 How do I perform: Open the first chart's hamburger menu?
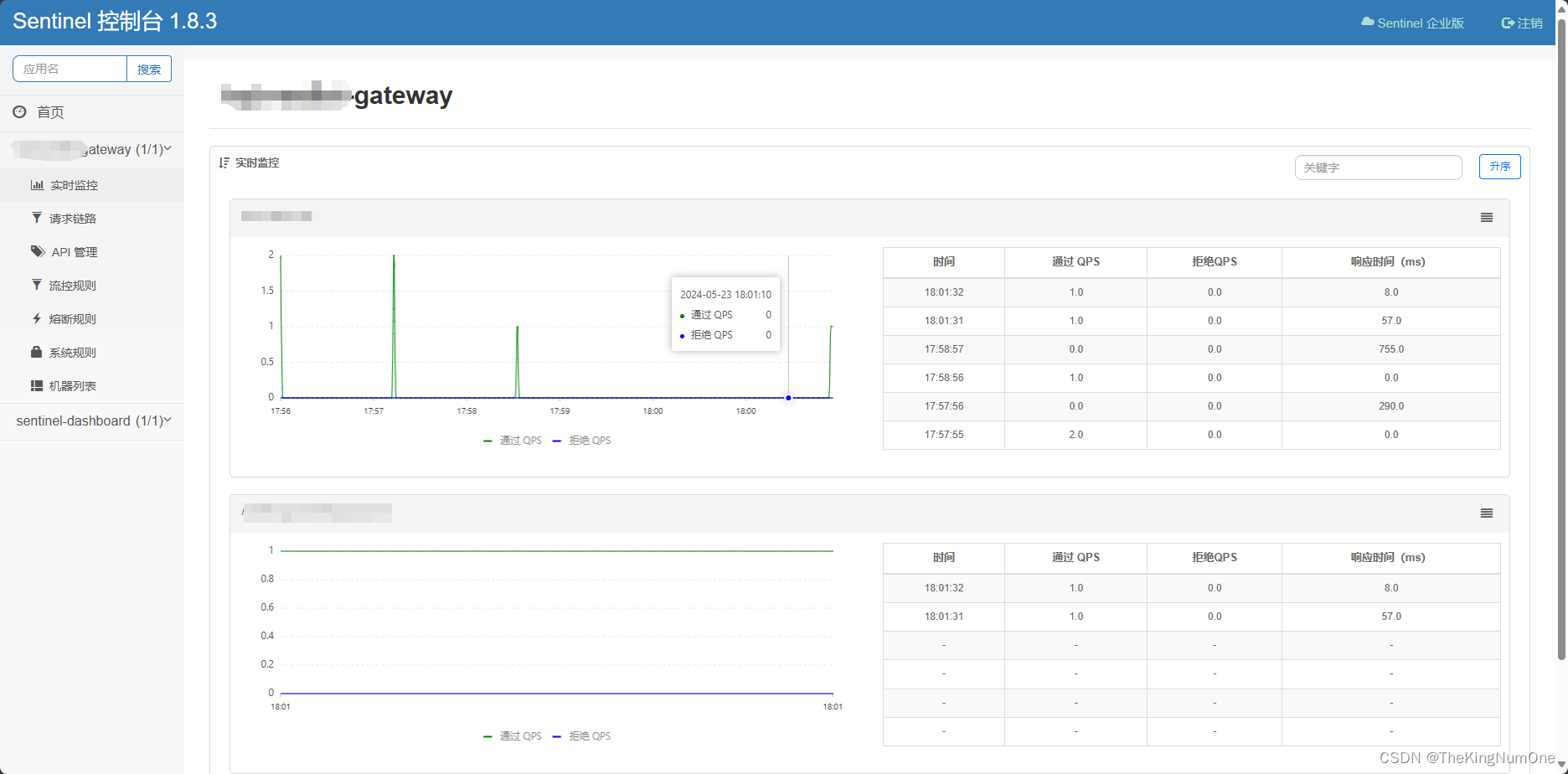(1487, 218)
